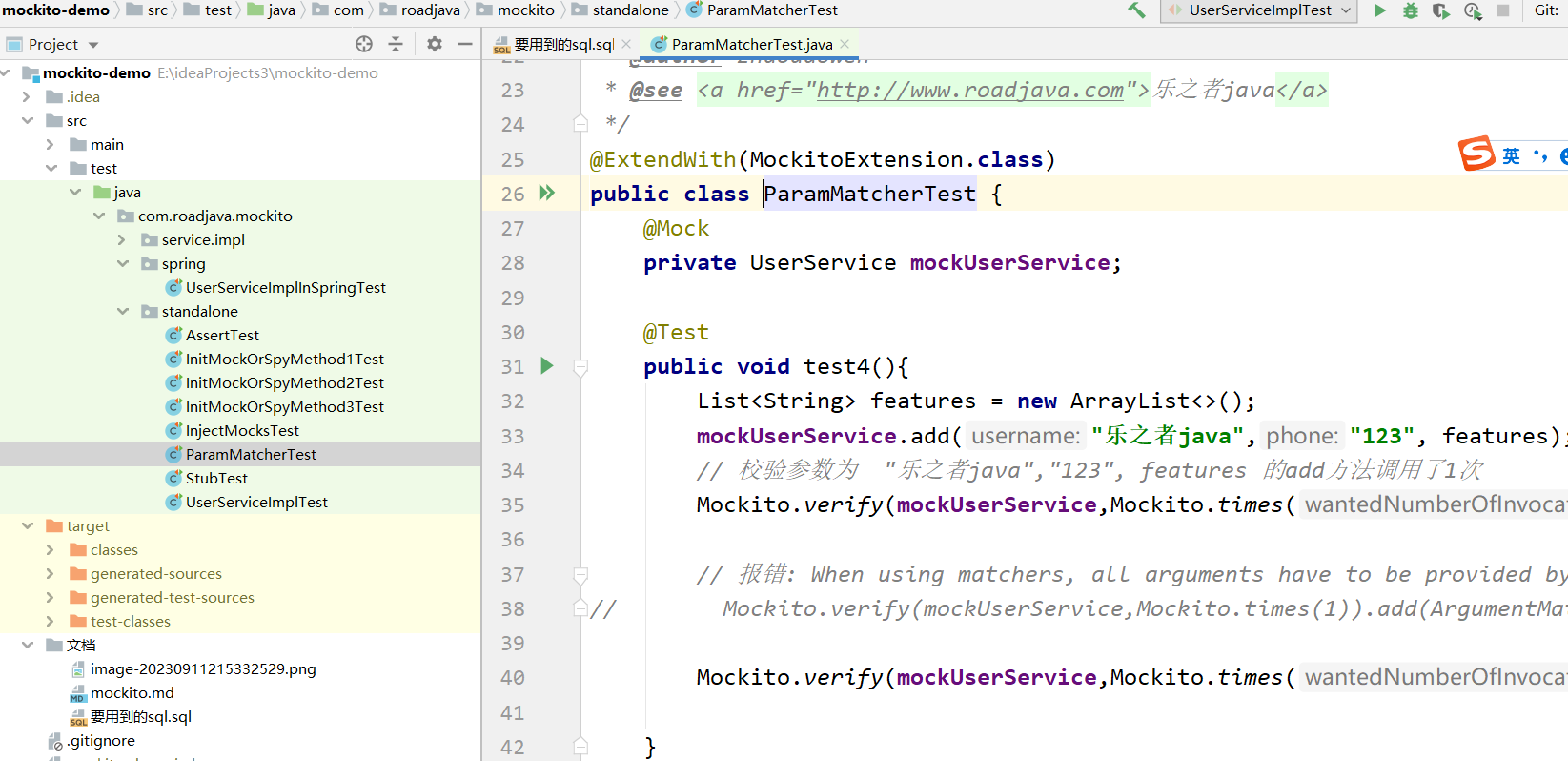The image size is (1568, 761).
Task: Select the .gitignore file
Action: [x=100, y=740]
